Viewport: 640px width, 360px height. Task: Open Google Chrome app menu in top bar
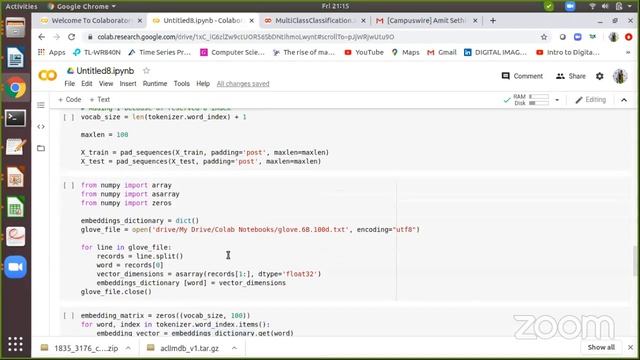point(82,6)
